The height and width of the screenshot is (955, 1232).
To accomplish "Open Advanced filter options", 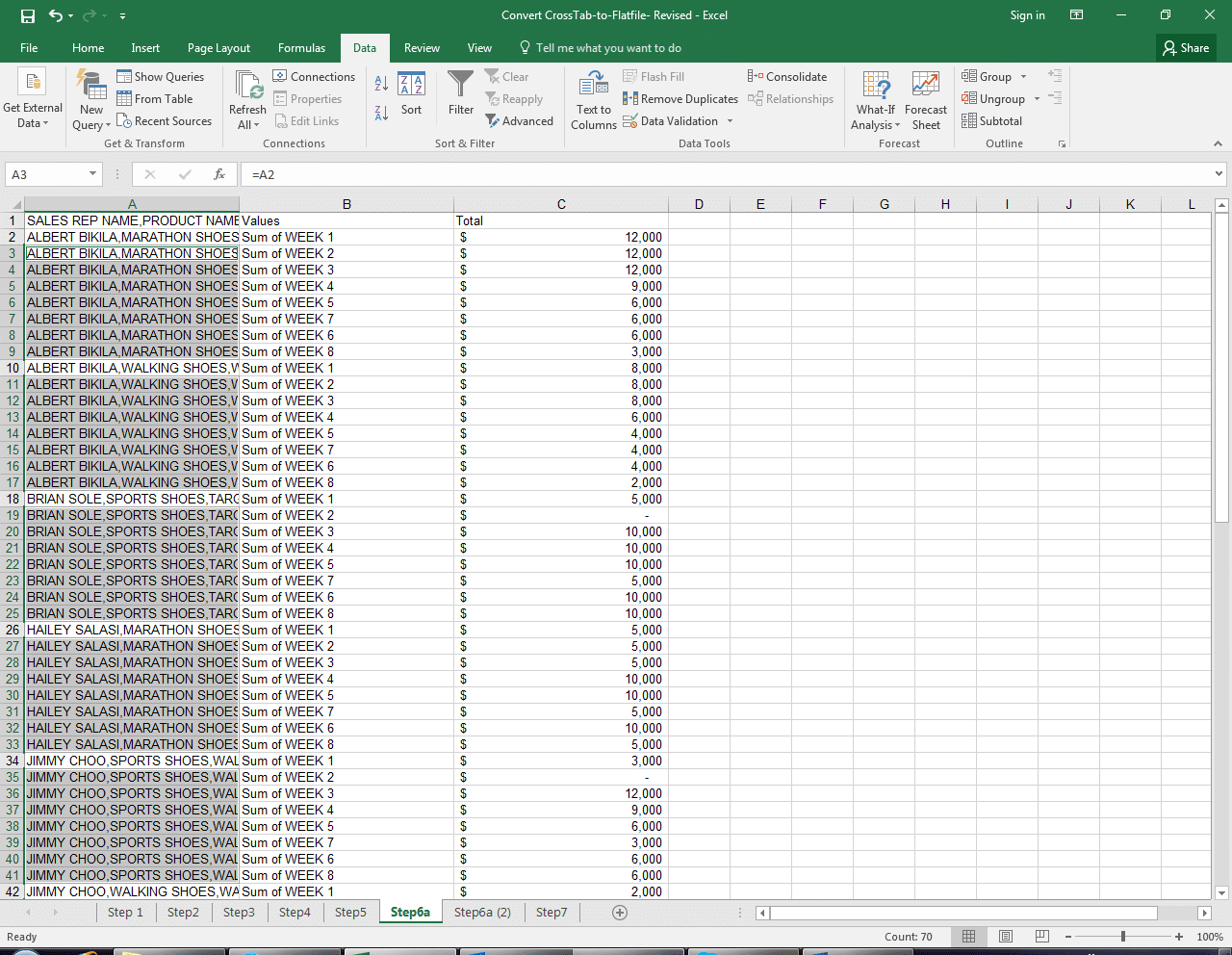I will 520,121.
